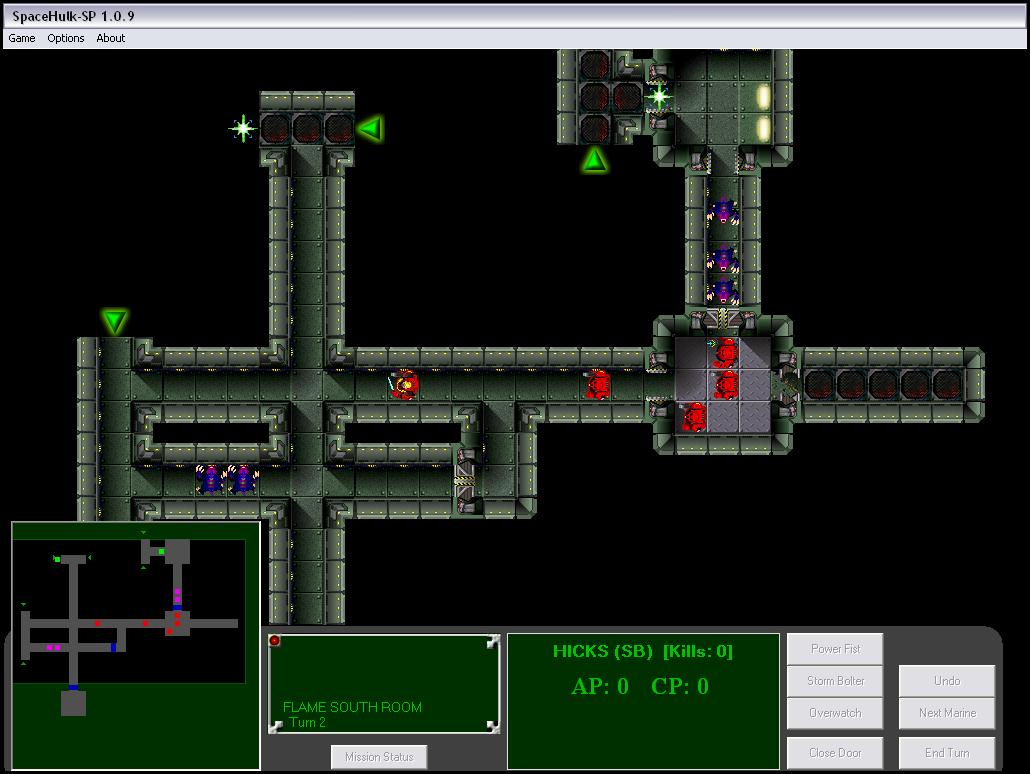Click the down-pointing green entry arrow
Screen dimensions: 1030x774
[x=114, y=321]
